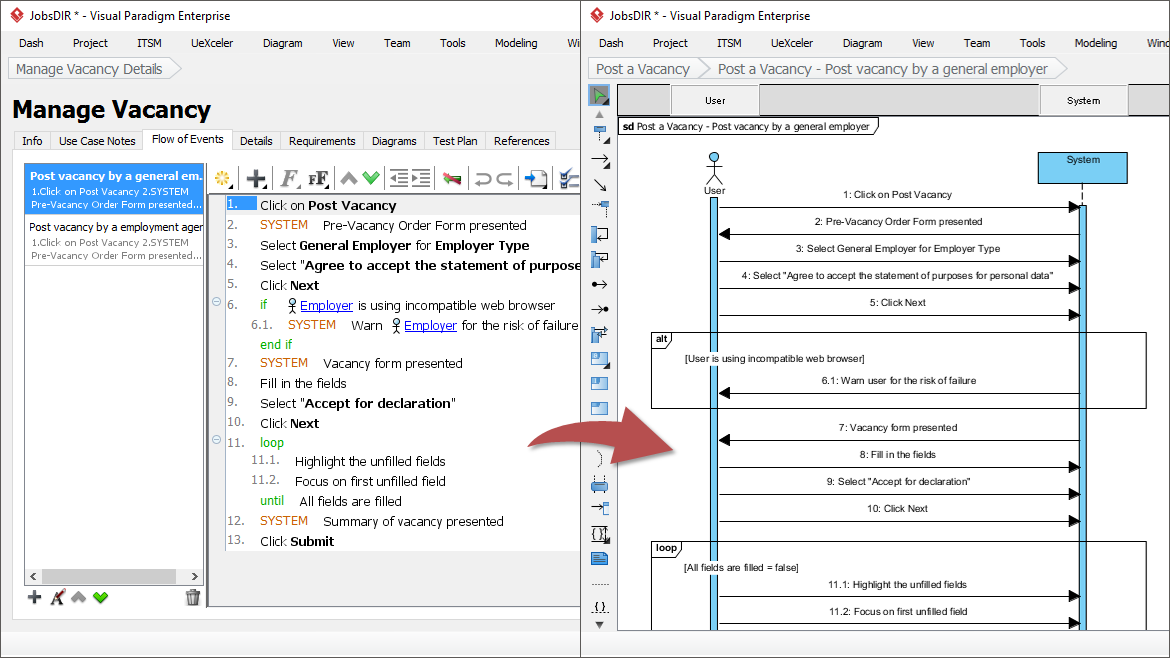The image size is (1170, 658).
Task: Switch to the Diagrams tab
Action: [x=394, y=141]
